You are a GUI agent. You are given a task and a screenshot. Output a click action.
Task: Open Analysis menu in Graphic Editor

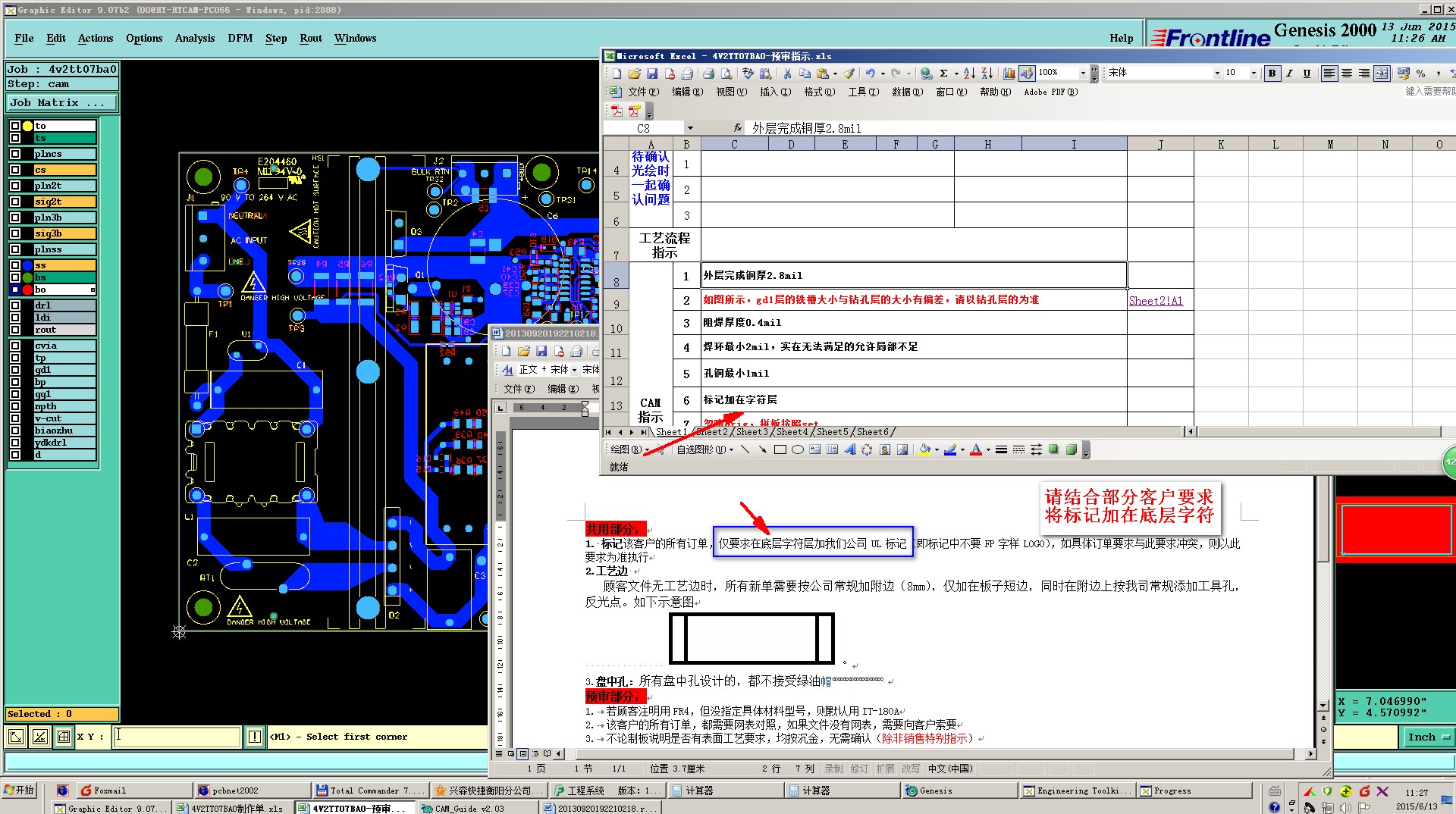[195, 39]
